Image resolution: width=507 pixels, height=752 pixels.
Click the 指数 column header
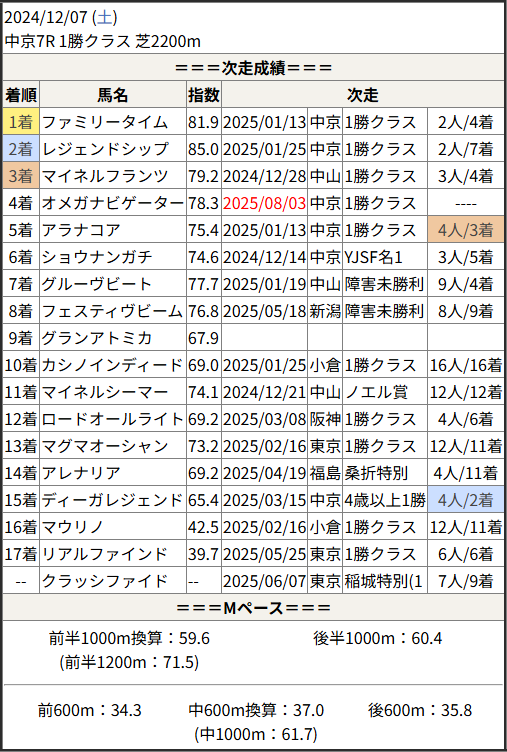pyautogui.click(x=204, y=95)
